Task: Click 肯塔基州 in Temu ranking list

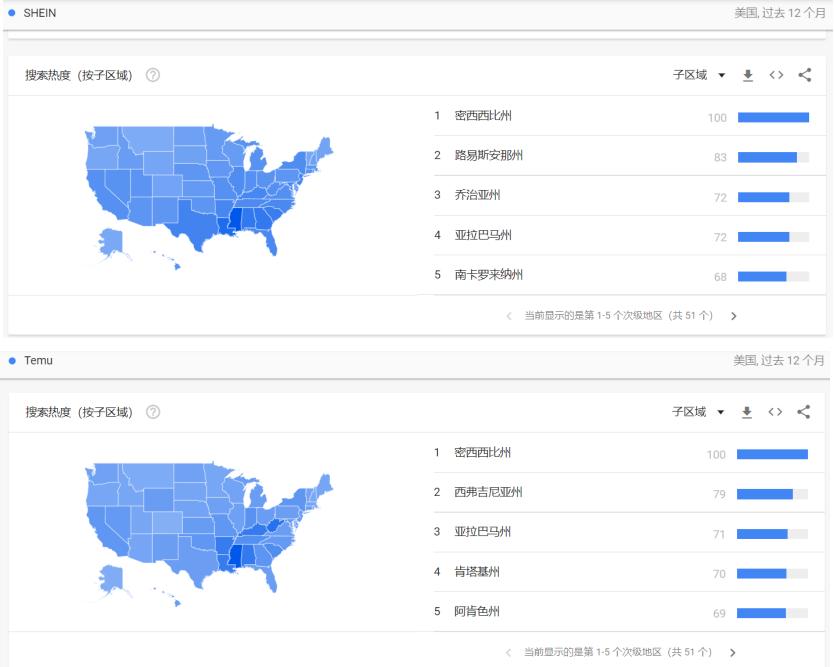Action: 477,572
